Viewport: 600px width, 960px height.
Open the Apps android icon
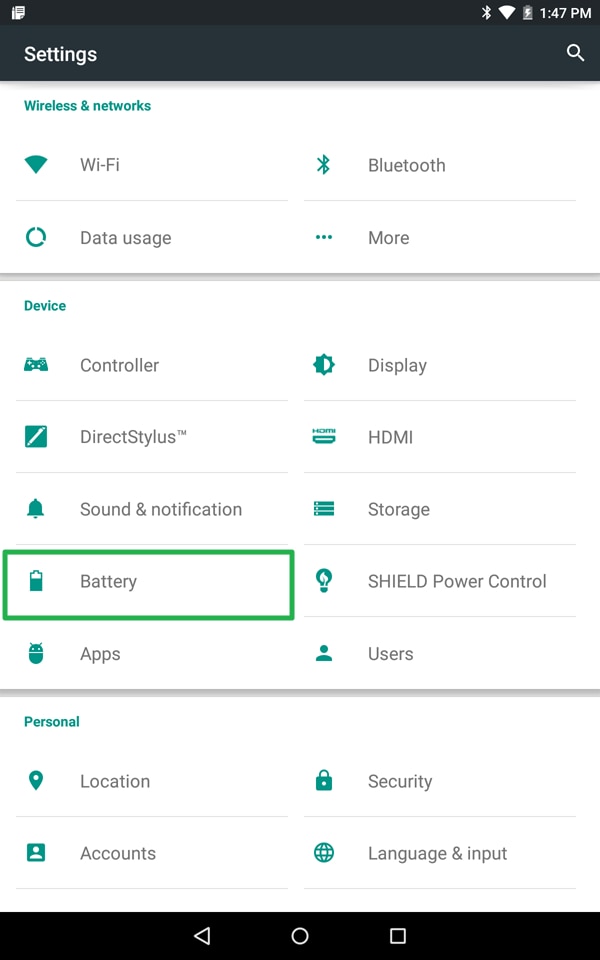pos(36,654)
